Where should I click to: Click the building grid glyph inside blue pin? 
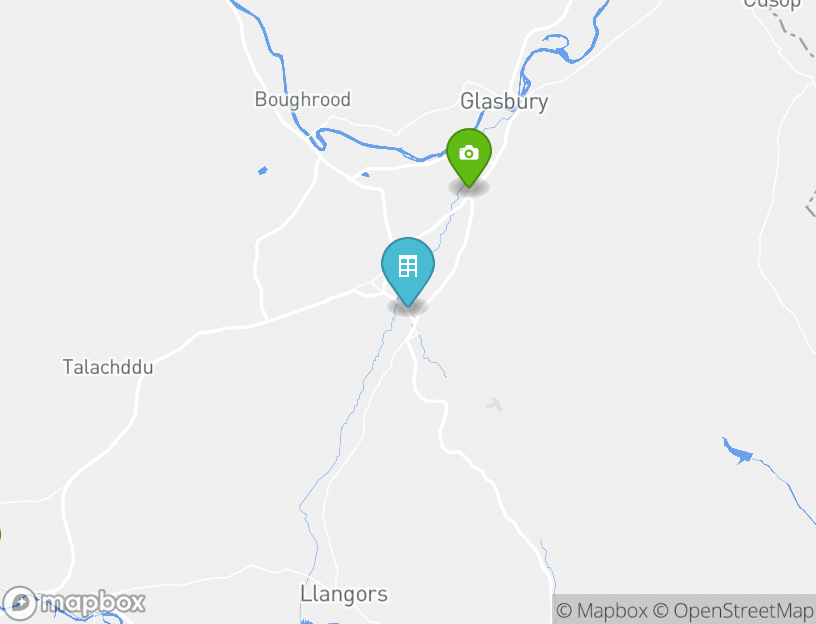point(408,266)
